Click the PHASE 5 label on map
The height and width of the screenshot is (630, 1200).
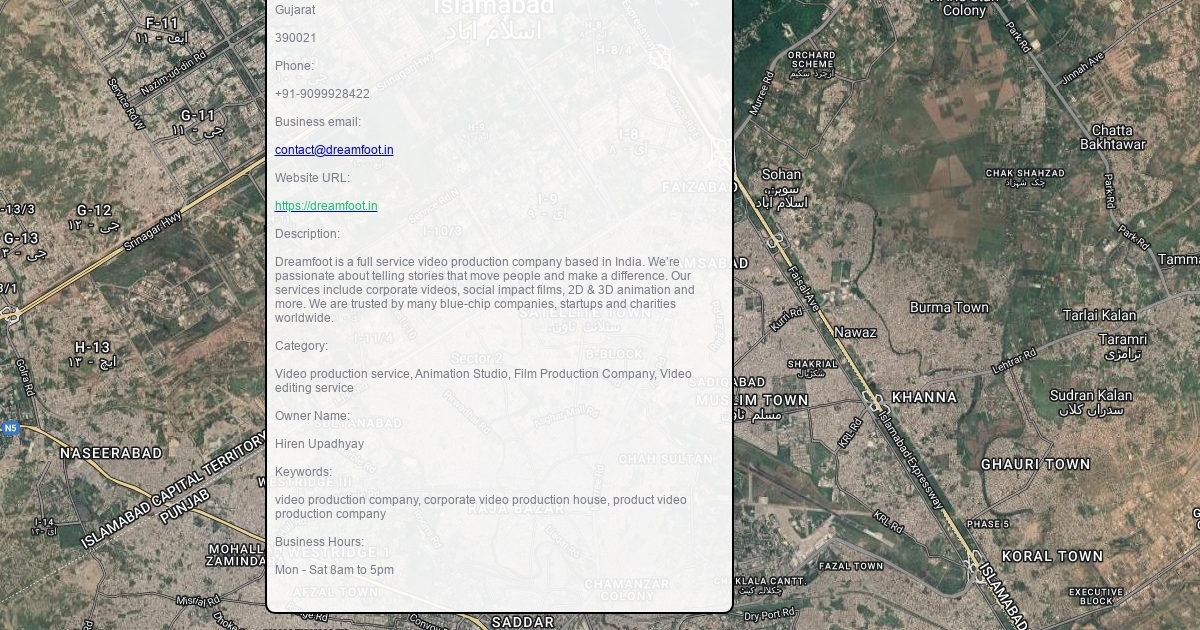(988, 524)
